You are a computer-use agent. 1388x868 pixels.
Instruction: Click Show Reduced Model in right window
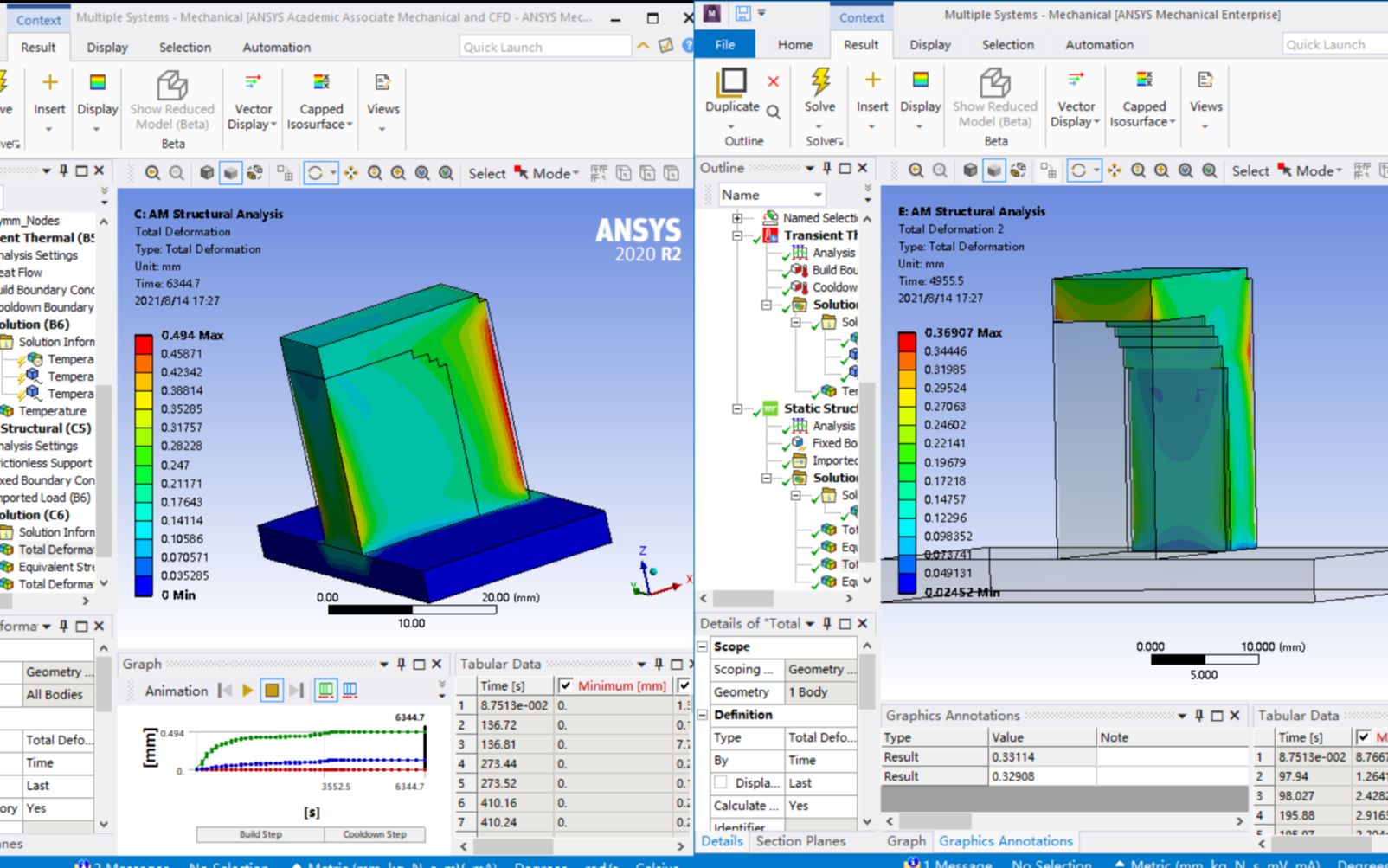pos(995,98)
